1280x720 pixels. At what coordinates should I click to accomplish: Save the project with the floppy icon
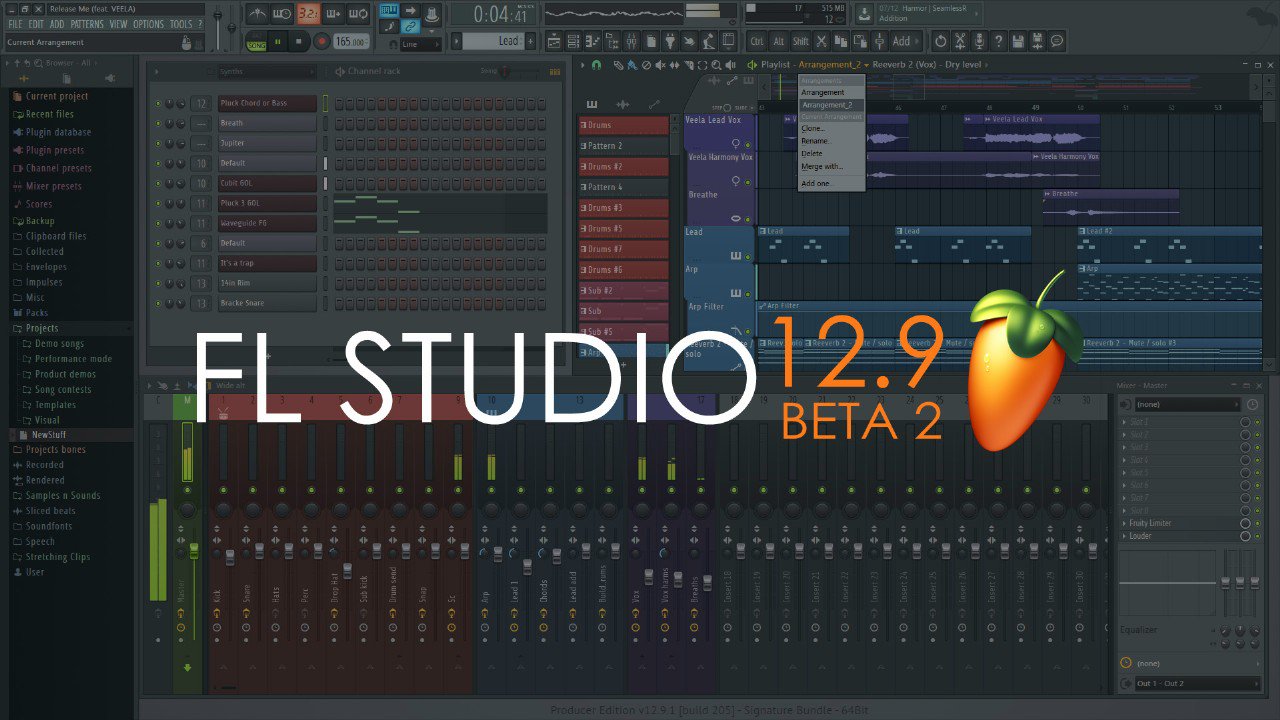pyautogui.click(x=1018, y=41)
